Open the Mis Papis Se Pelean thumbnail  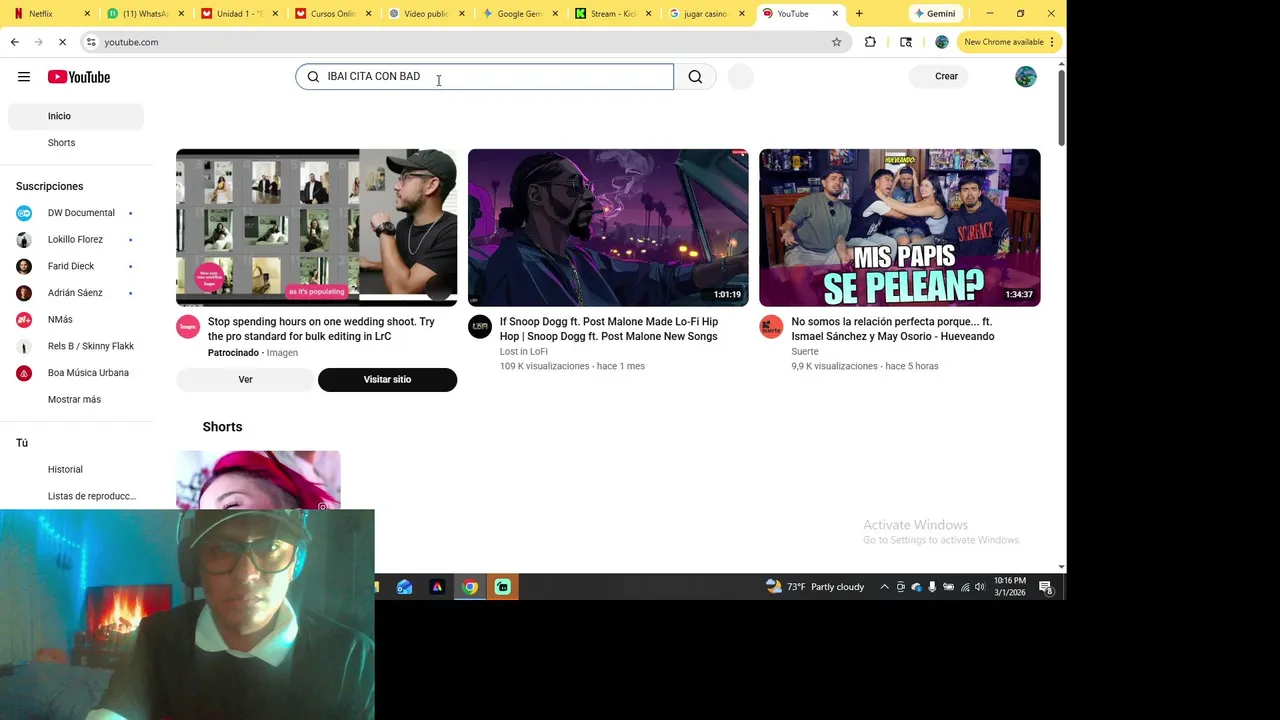899,228
